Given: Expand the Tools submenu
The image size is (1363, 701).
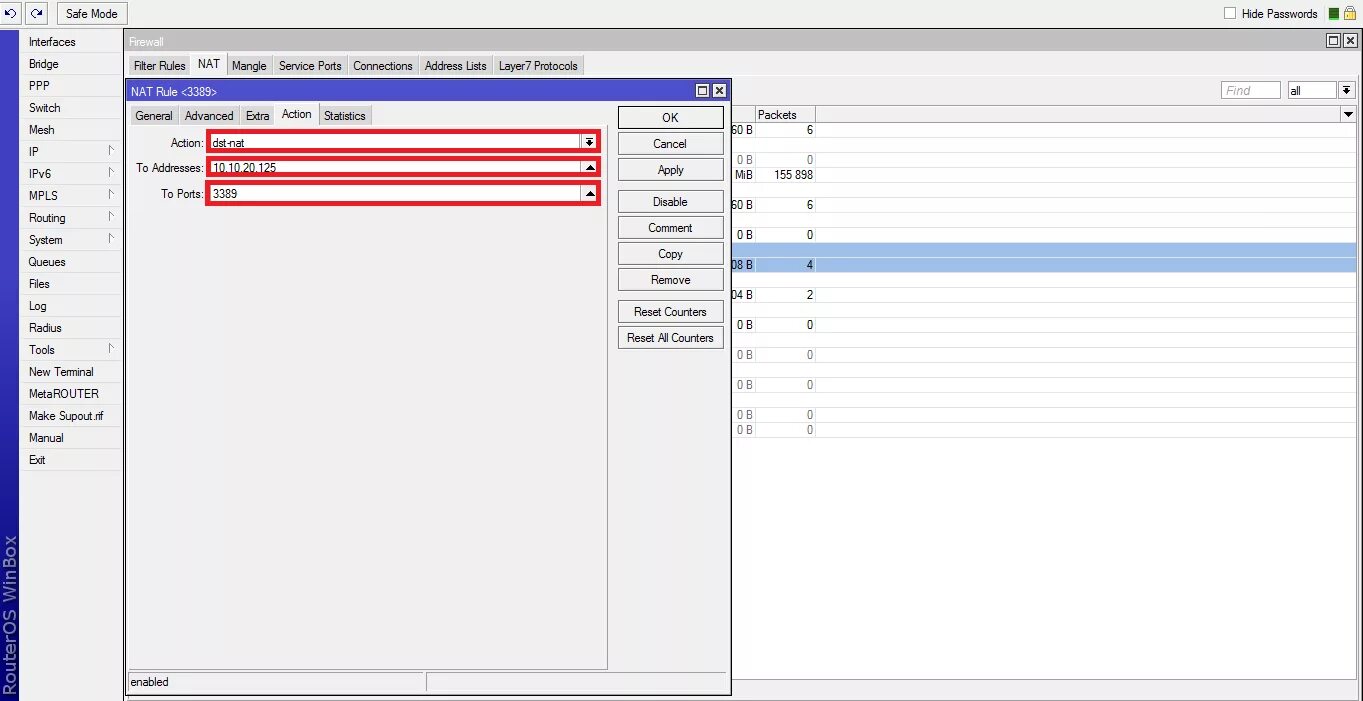Looking at the screenshot, I should [x=70, y=350].
